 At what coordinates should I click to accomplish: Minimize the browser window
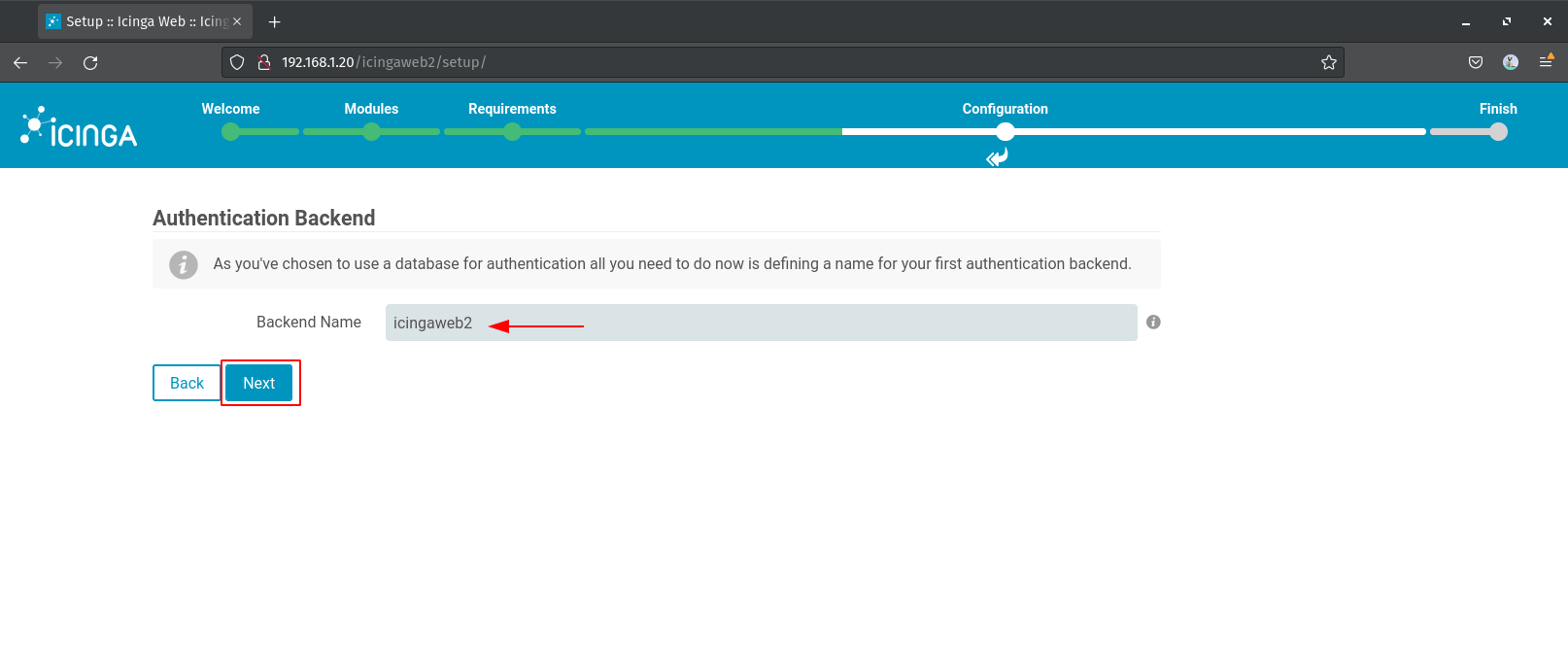(1466, 21)
